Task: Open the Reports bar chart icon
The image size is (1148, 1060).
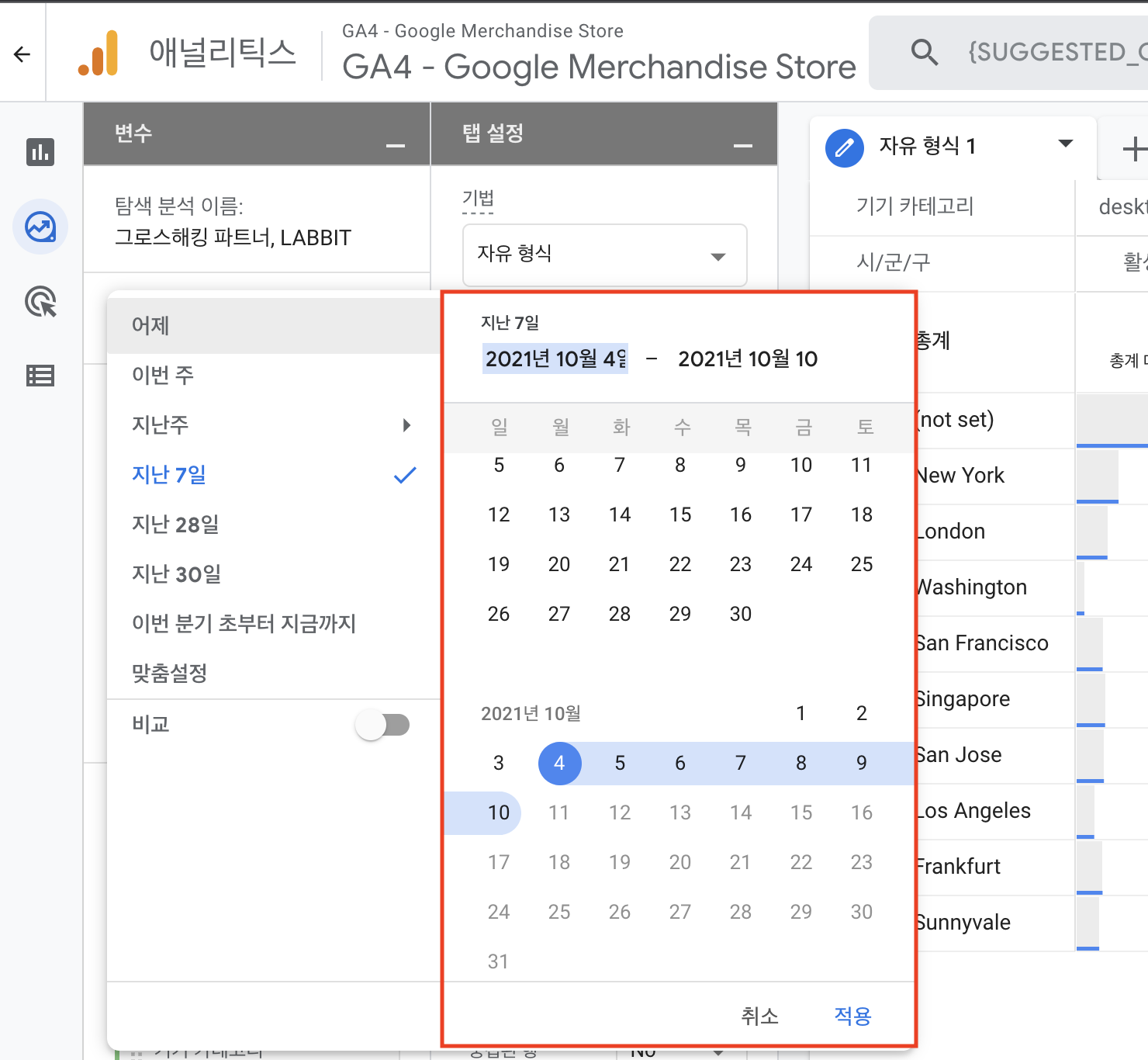Action: pos(40,152)
